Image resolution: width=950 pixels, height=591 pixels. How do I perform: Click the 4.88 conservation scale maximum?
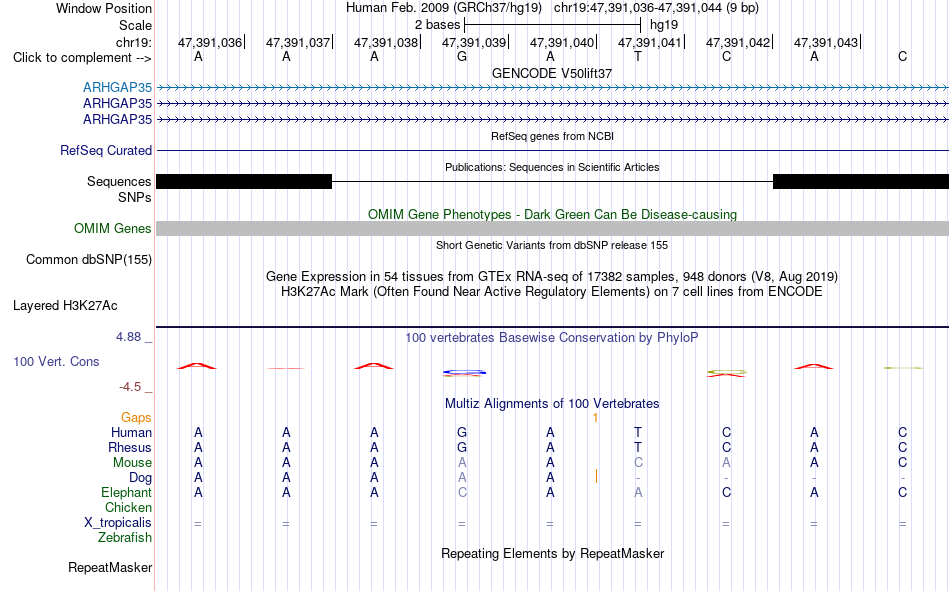click(128, 337)
